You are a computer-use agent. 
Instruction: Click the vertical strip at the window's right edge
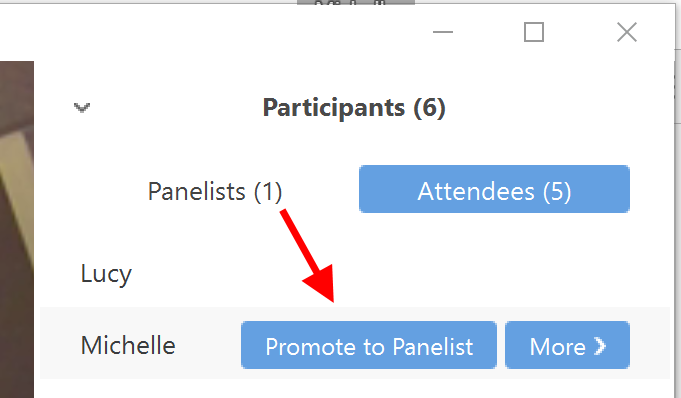tap(678, 199)
